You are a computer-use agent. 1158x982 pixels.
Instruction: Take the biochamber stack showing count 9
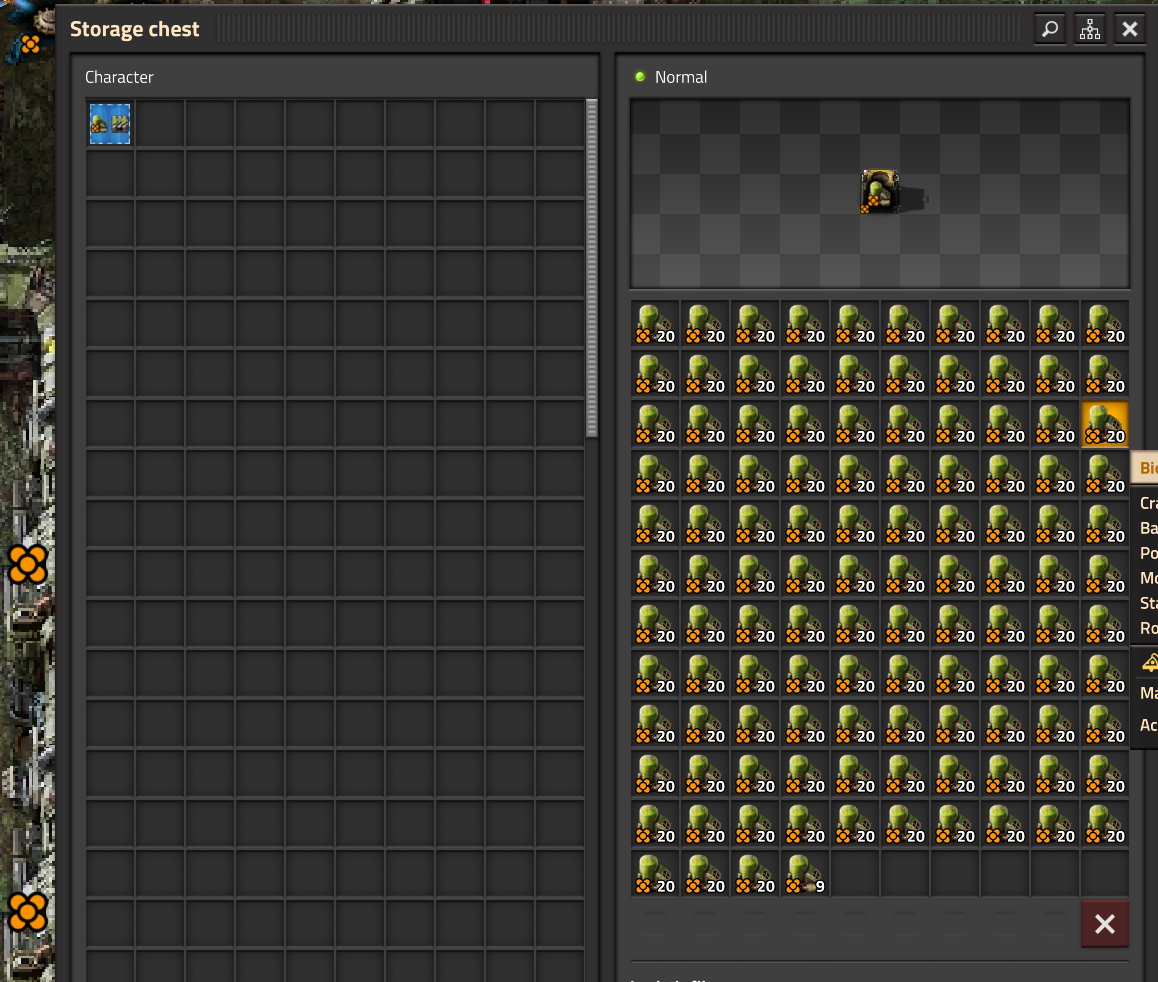805,874
